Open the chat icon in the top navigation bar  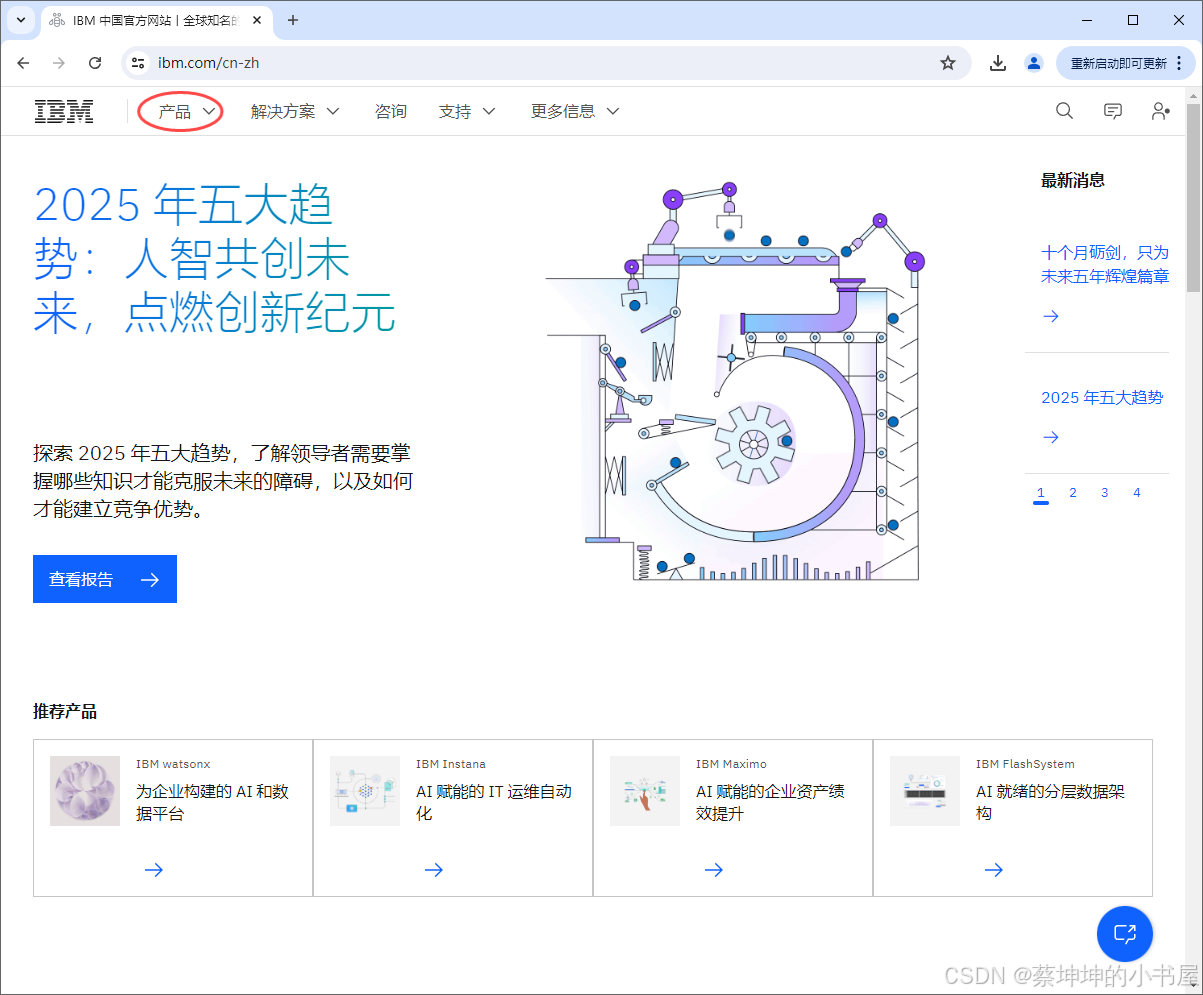(1112, 111)
